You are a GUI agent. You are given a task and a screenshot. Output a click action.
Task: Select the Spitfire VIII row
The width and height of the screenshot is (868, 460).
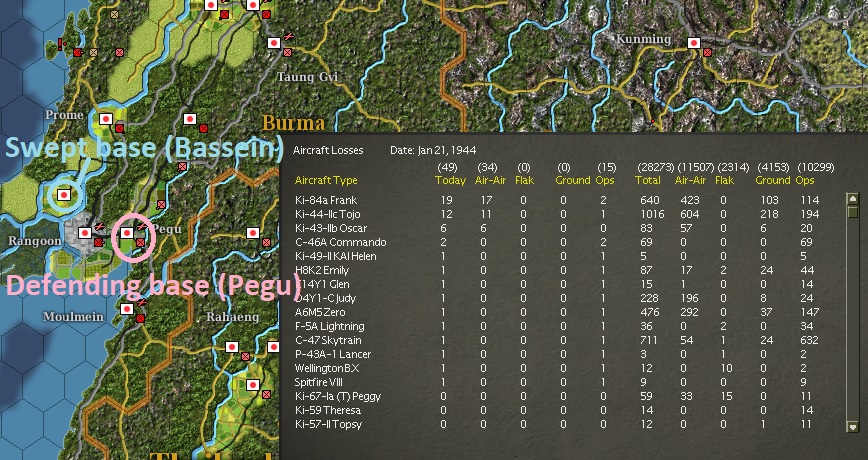click(x=557, y=382)
